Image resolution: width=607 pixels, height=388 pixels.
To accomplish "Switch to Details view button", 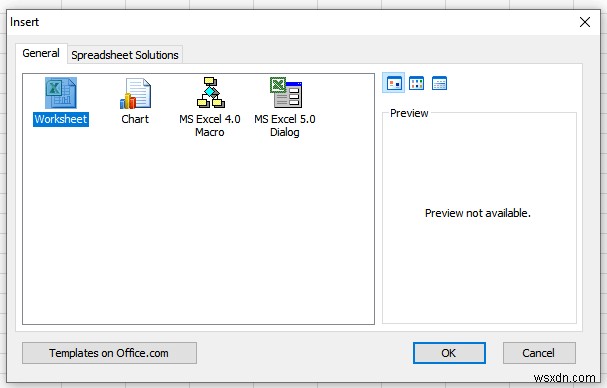I will coord(439,83).
